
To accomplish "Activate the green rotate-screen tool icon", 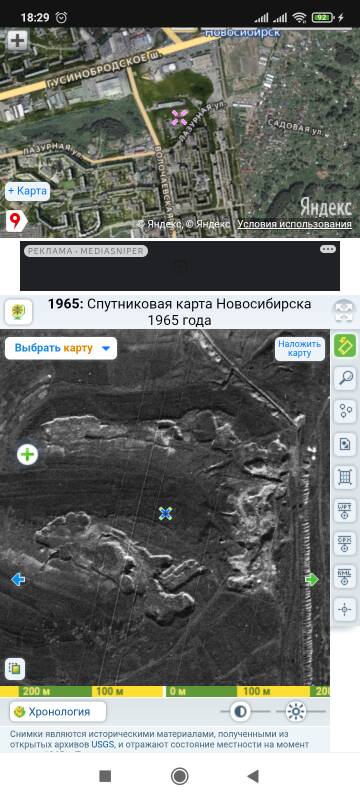I will (345, 346).
